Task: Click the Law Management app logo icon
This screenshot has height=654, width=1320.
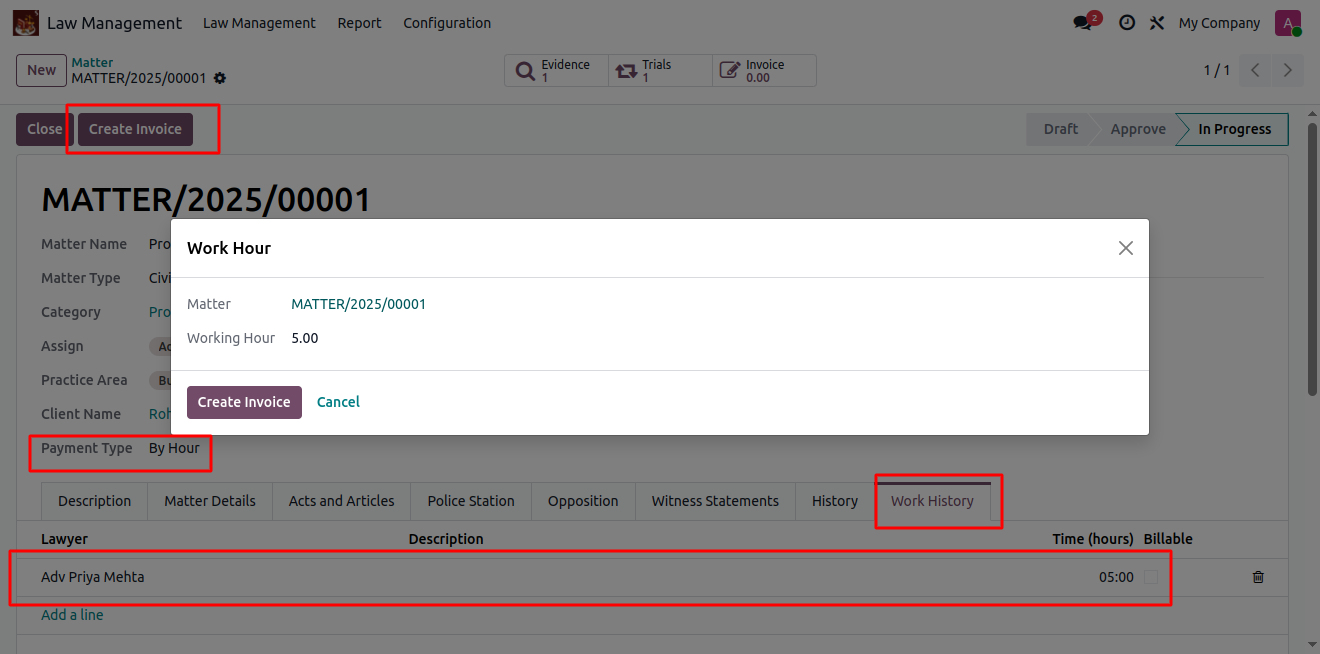Action: coord(26,22)
